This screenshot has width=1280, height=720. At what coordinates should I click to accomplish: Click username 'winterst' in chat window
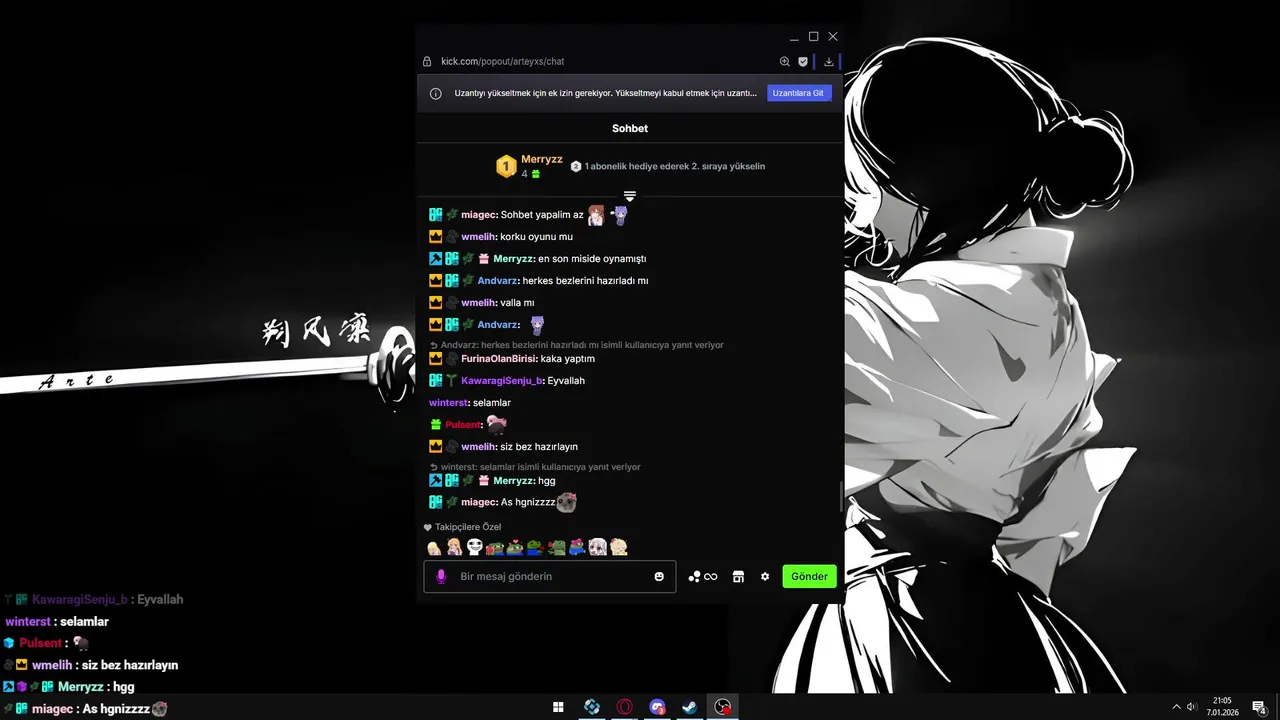point(449,403)
